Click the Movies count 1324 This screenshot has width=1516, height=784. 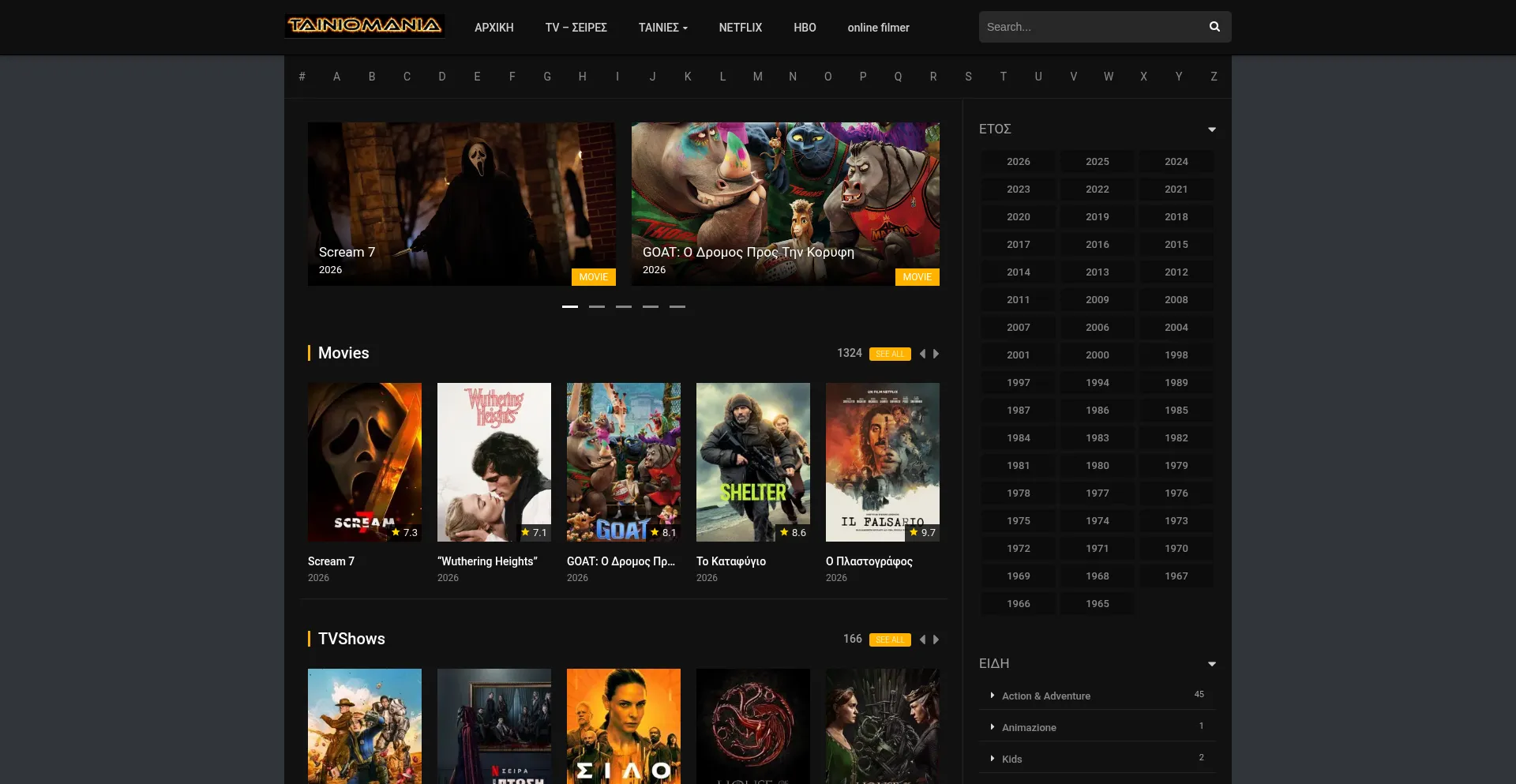click(850, 353)
